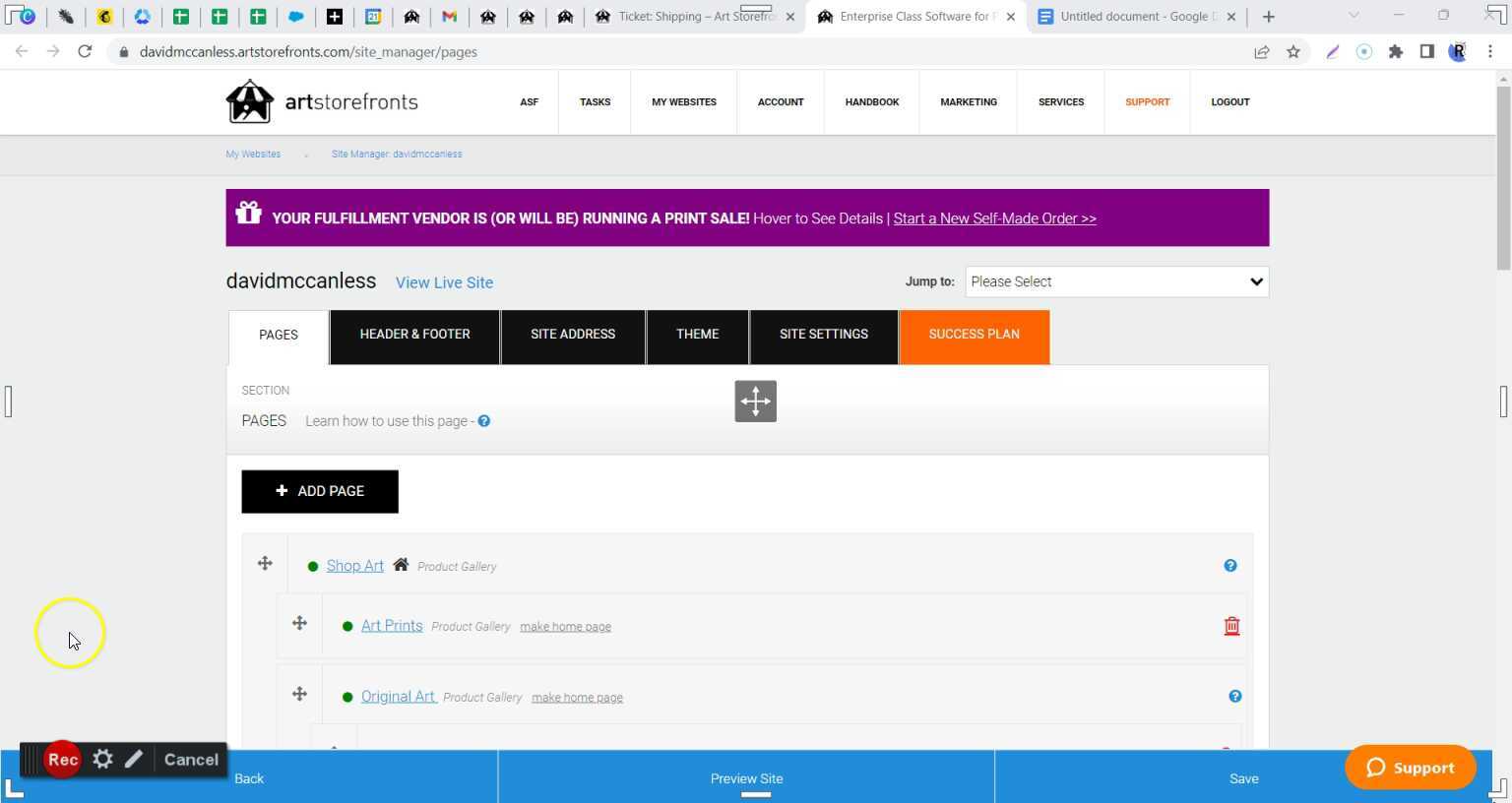Viewport: 1512px width, 803px height.
Task: Click the pencil annotation toggle in the Rec toolbar
Action: [x=135, y=759]
